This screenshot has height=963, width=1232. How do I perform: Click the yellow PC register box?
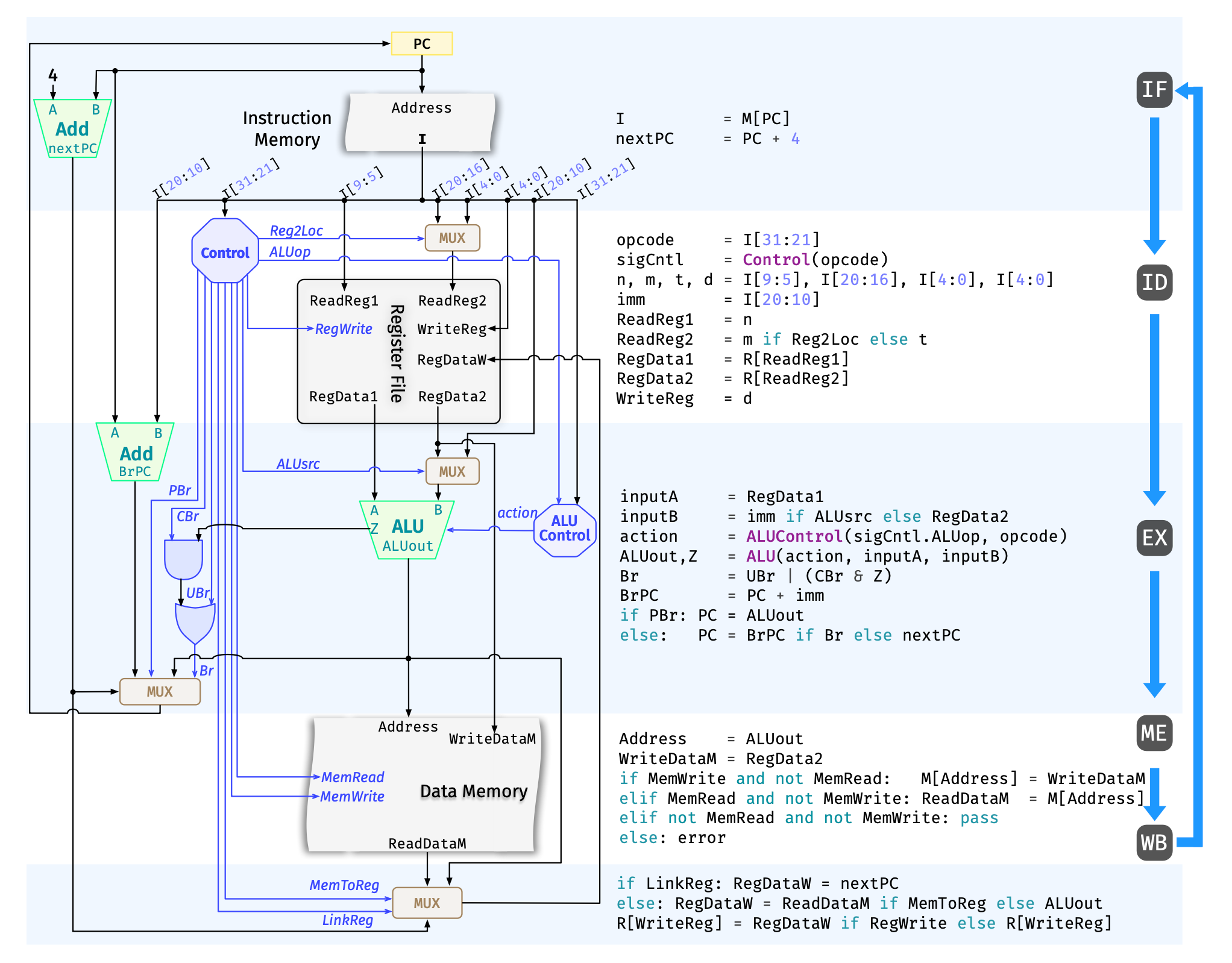click(421, 43)
